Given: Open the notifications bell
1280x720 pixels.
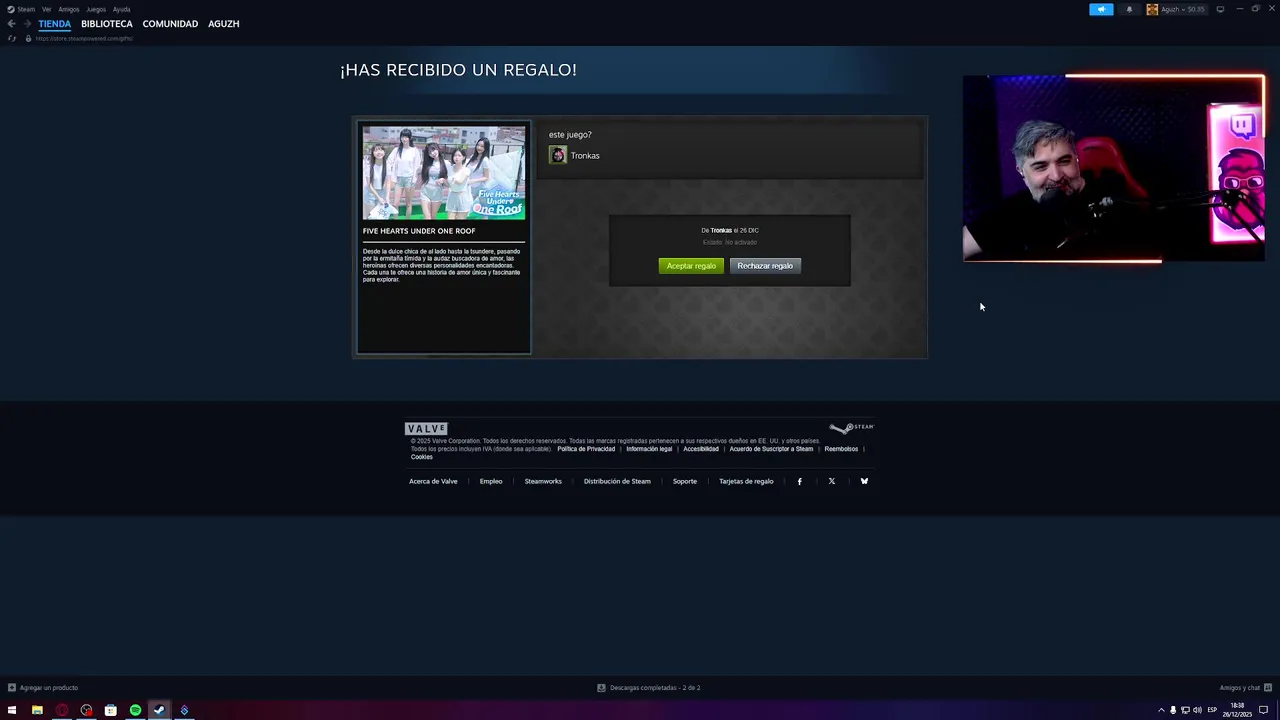Looking at the screenshot, I should [1129, 9].
